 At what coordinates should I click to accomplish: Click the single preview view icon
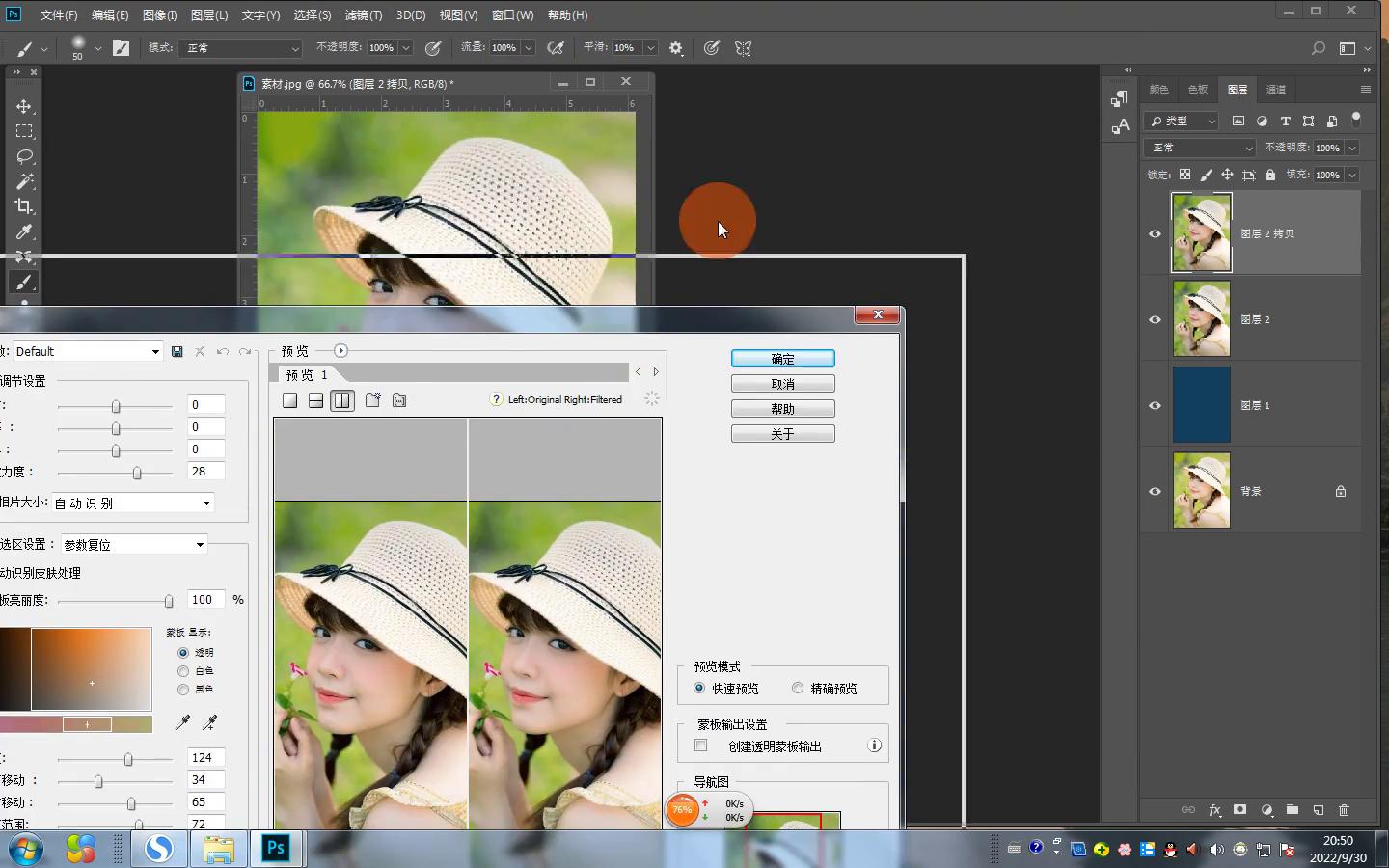289,400
